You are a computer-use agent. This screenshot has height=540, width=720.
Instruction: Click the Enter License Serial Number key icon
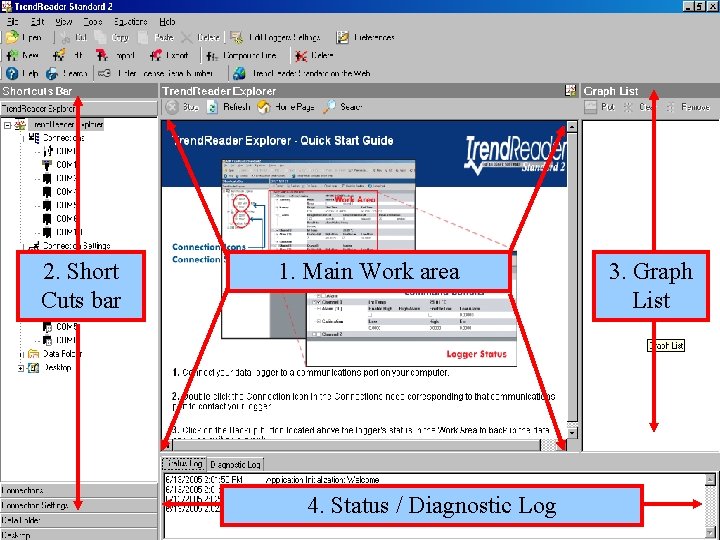105,73
